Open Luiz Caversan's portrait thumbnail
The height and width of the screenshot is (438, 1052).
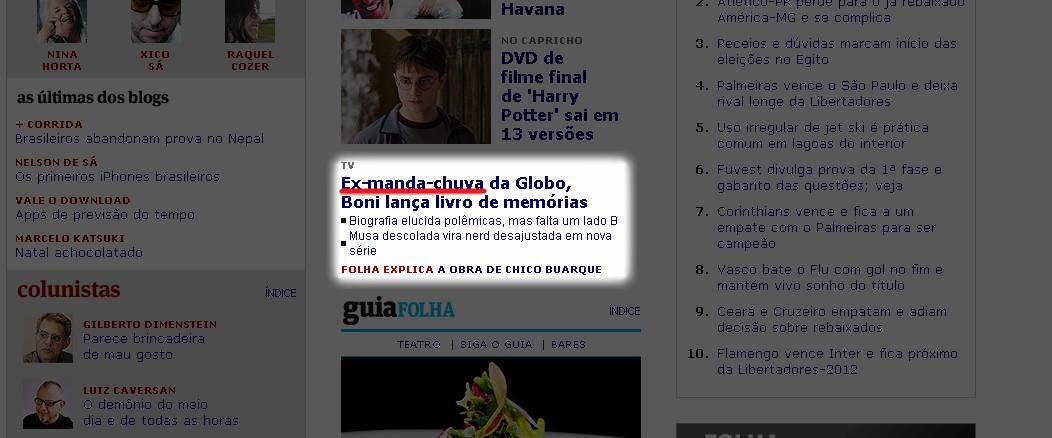48,404
